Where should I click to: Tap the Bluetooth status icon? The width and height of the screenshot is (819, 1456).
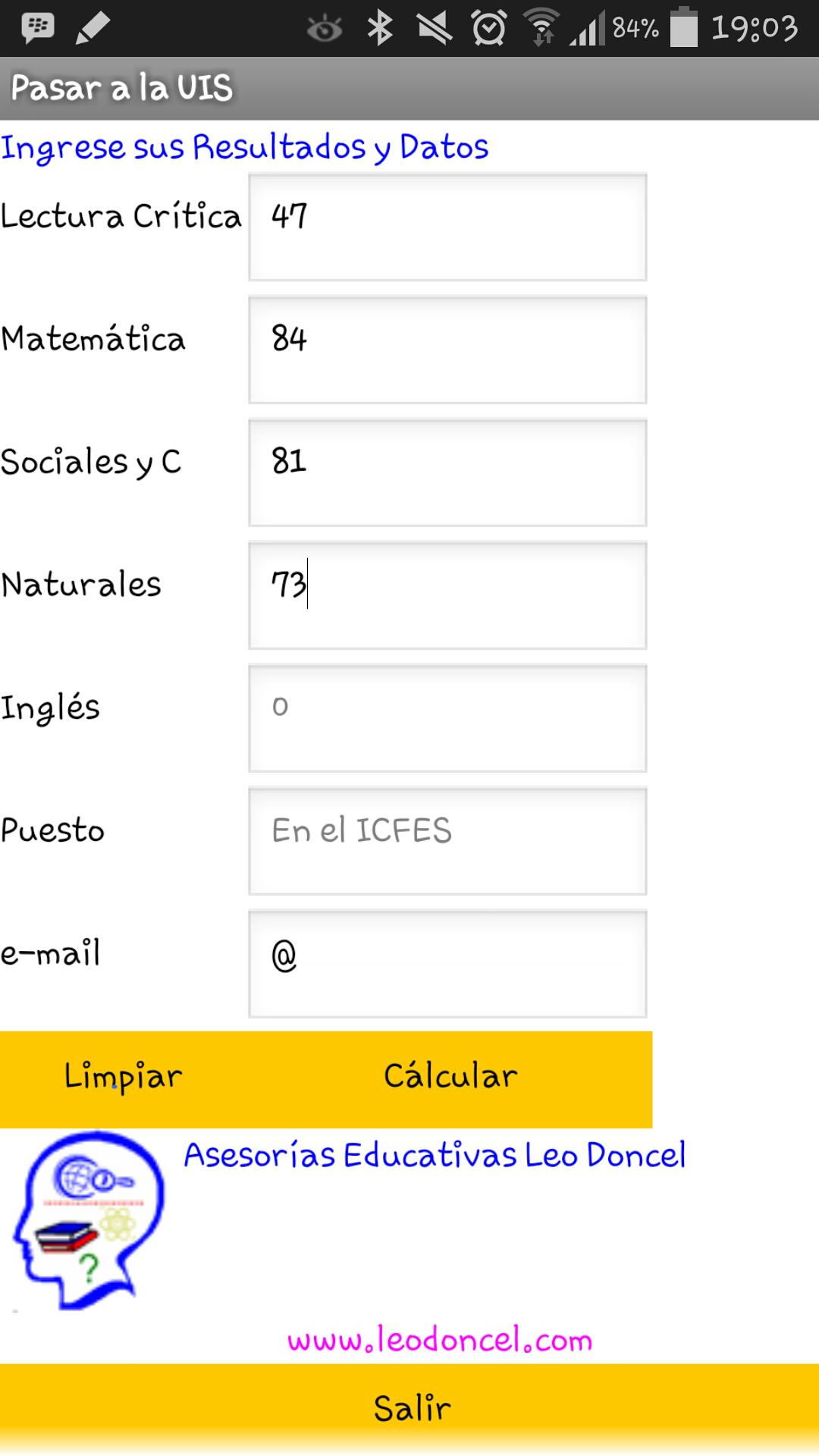click(x=379, y=28)
